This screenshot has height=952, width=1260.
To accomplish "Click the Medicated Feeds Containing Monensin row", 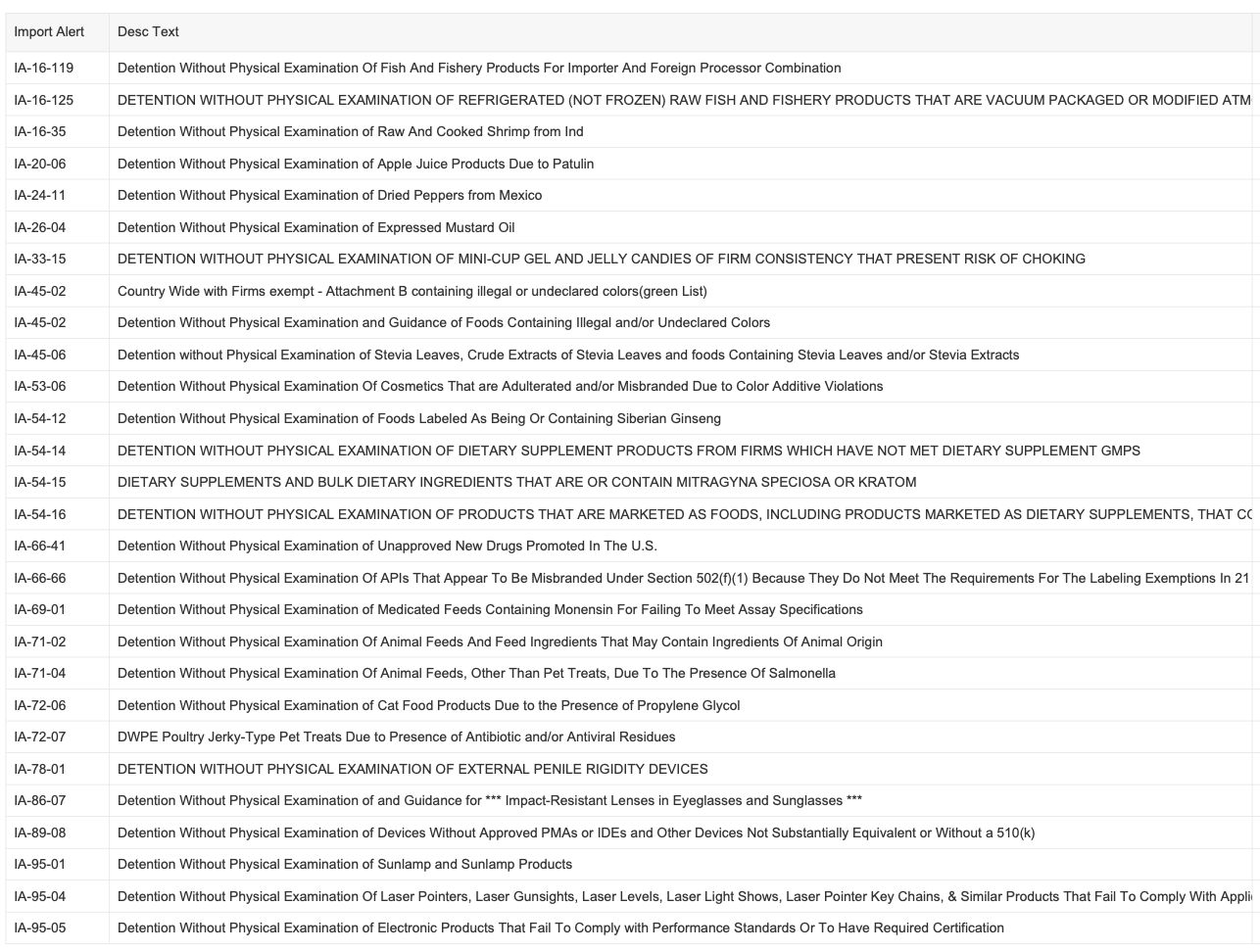I will [490, 609].
